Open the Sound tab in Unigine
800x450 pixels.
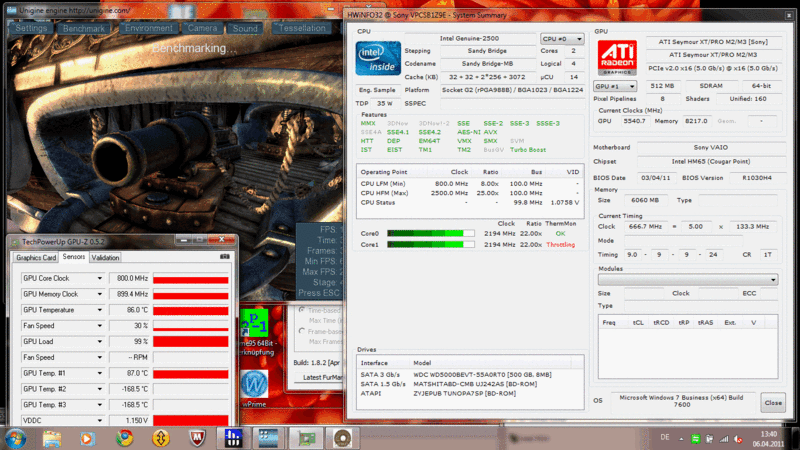click(x=245, y=29)
